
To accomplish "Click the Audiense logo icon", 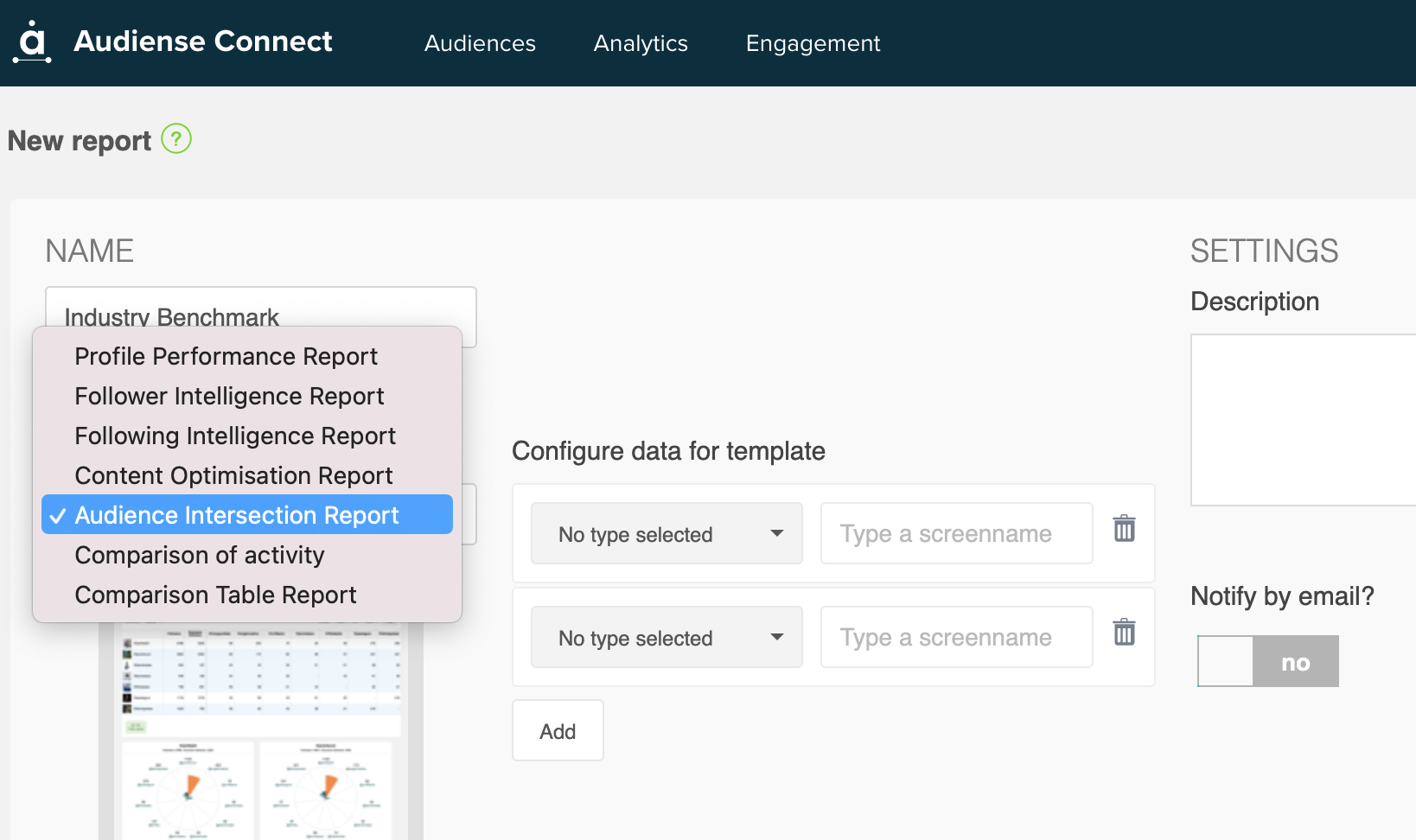I will (32, 41).
